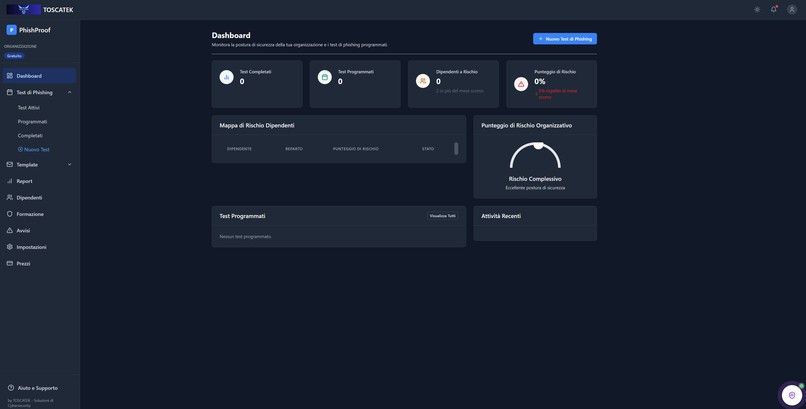Click the Aiuto e Supporto question icon
The height and width of the screenshot is (409, 806).
tap(11, 388)
